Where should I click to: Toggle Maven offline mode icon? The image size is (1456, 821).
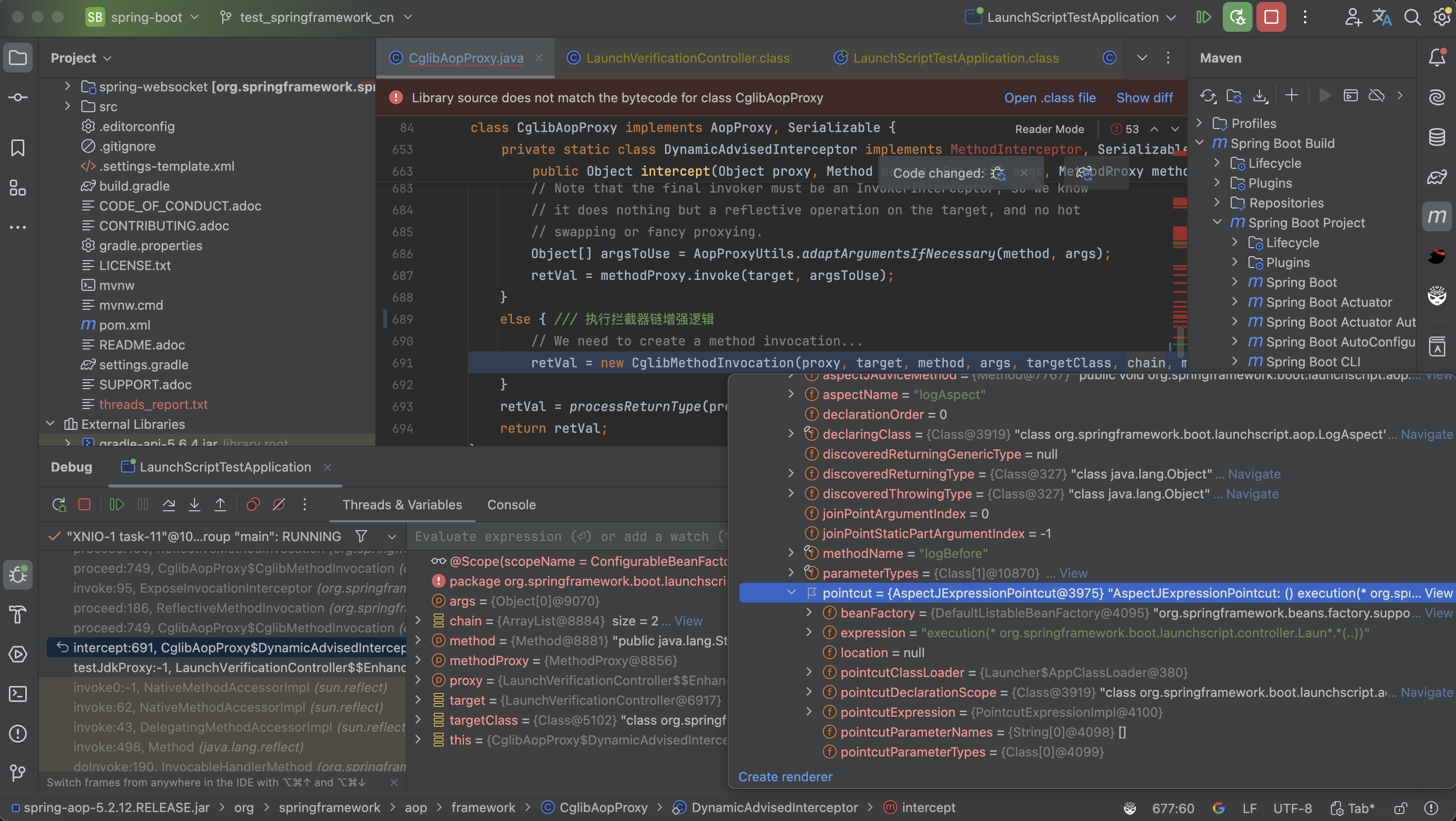[1376, 96]
